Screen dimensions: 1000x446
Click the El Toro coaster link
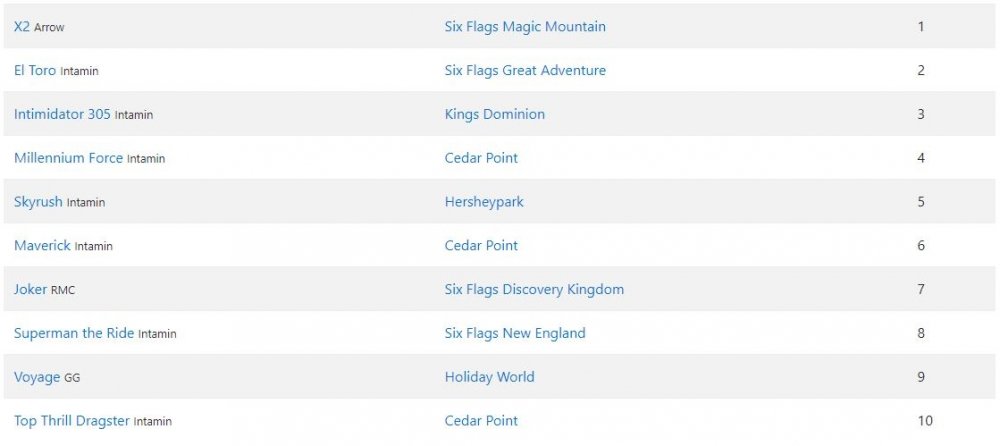[35, 71]
